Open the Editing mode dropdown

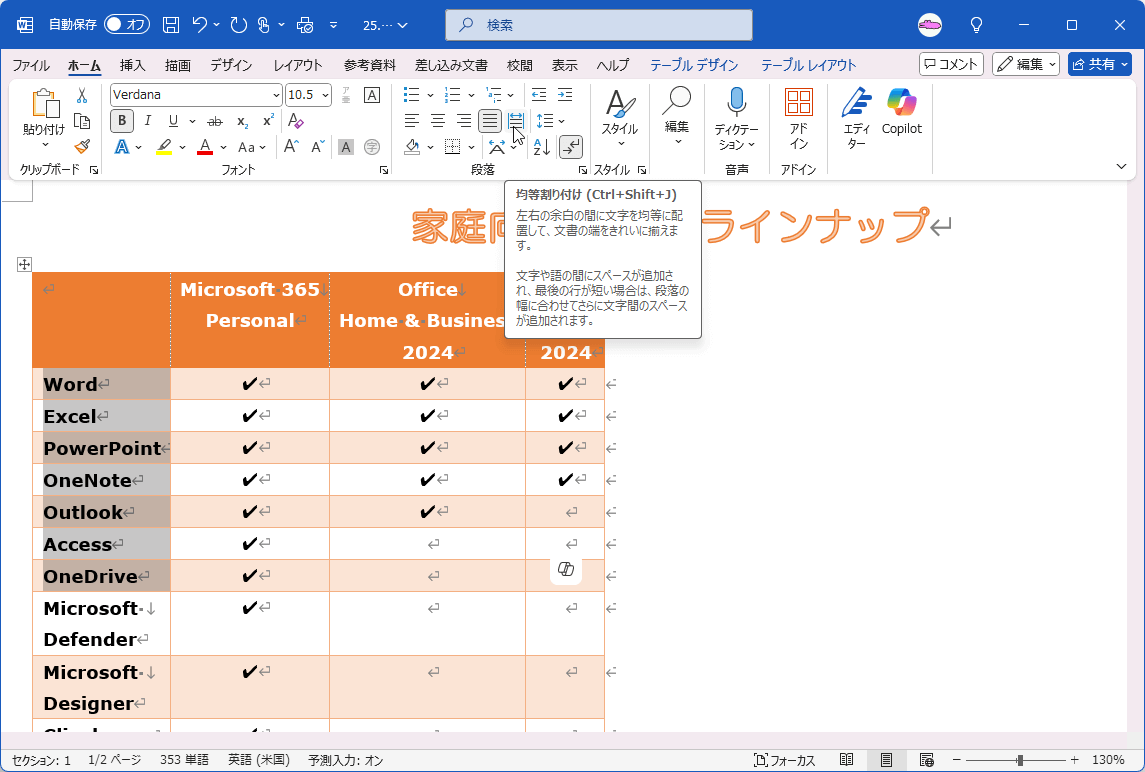(1025, 64)
